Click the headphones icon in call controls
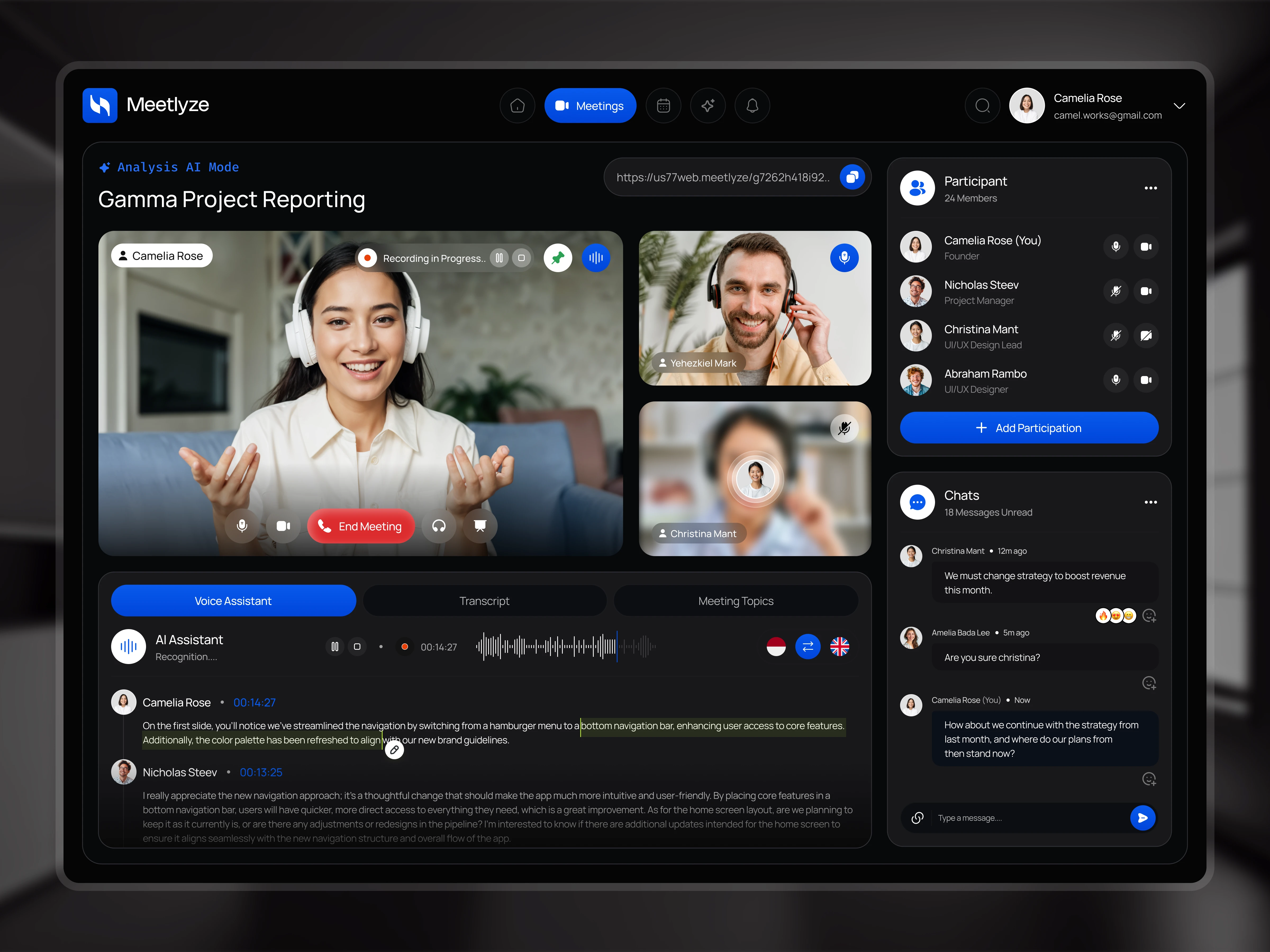This screenshot has height=952, width=1270. (439, 526)
